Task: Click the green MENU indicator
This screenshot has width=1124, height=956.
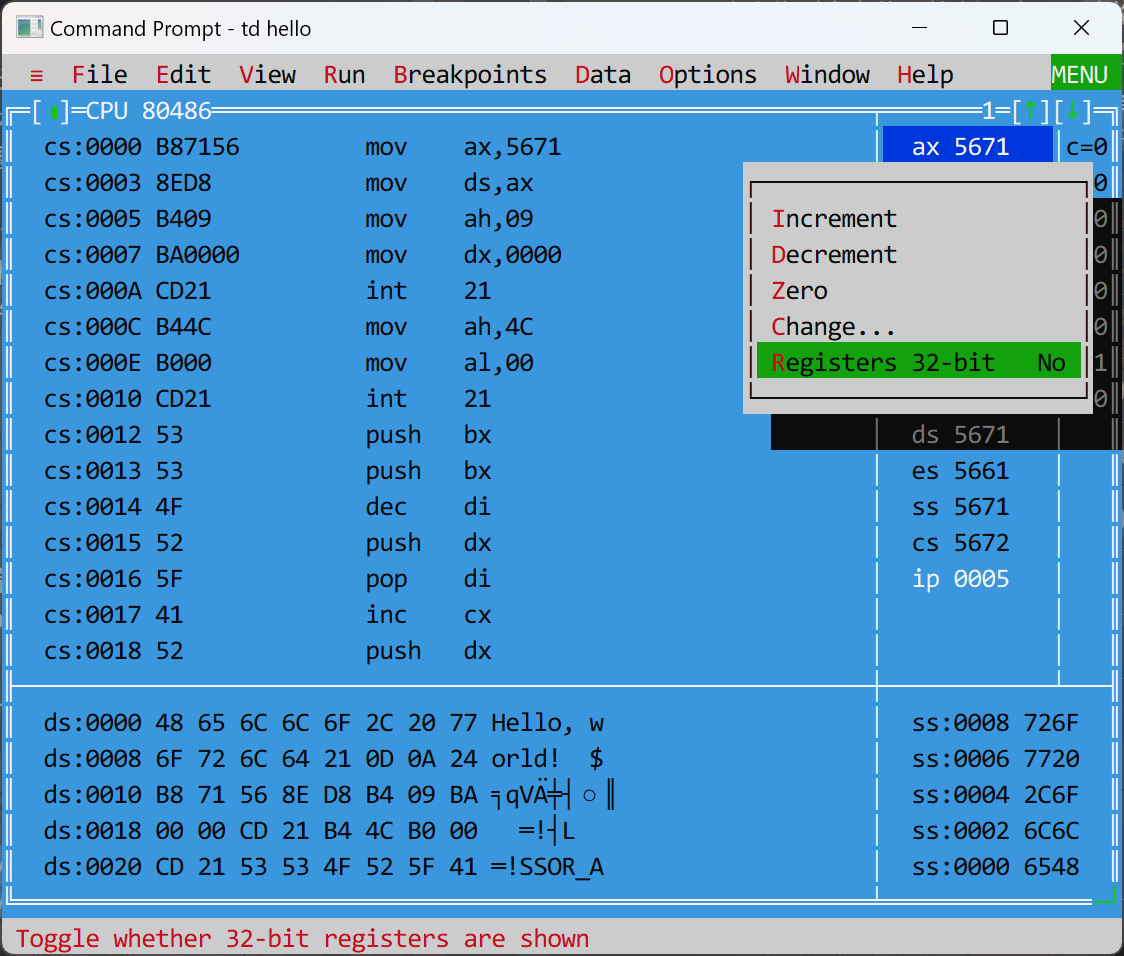Action: (1080, 75)
